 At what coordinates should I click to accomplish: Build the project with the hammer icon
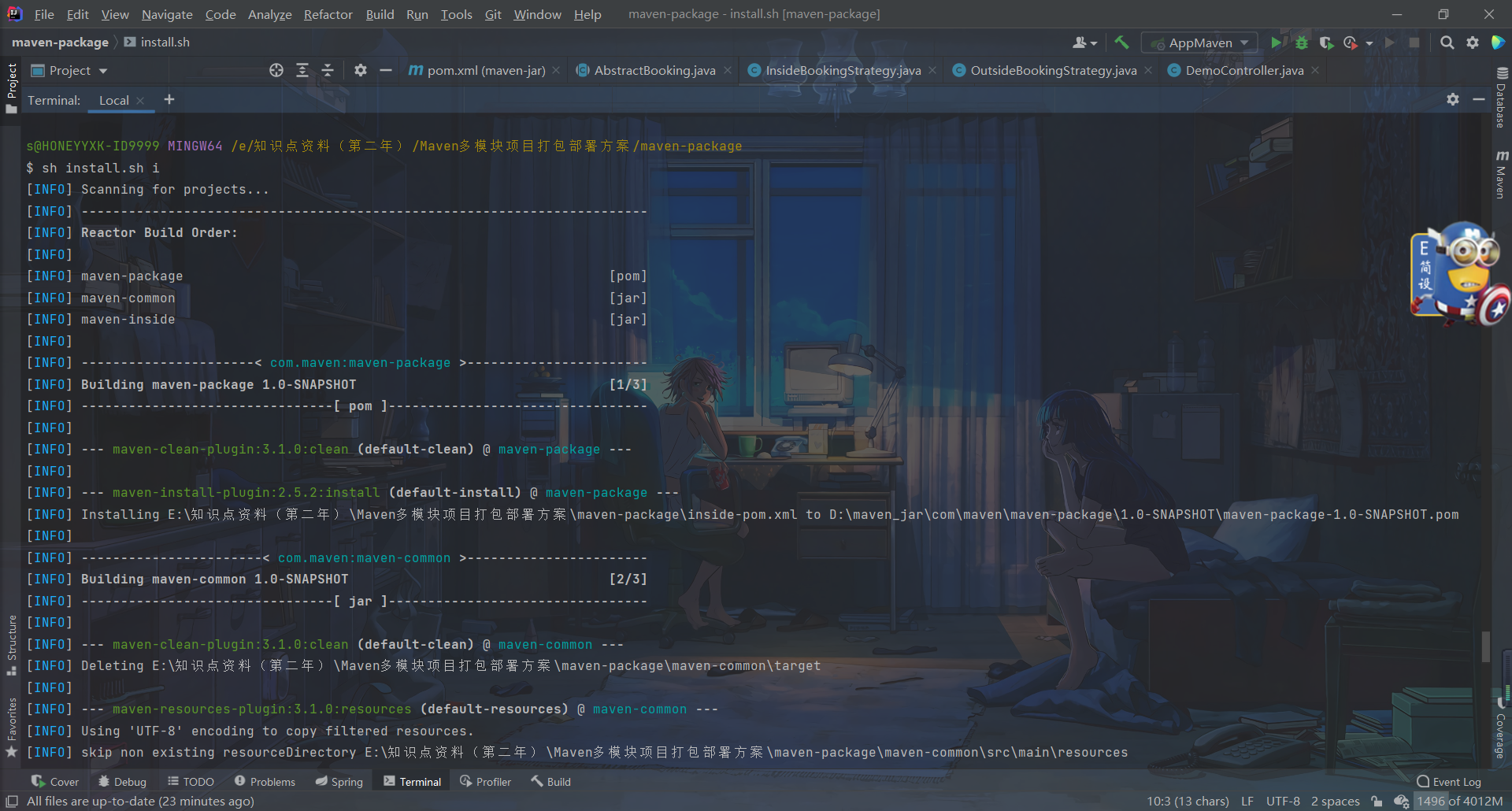1121,43
